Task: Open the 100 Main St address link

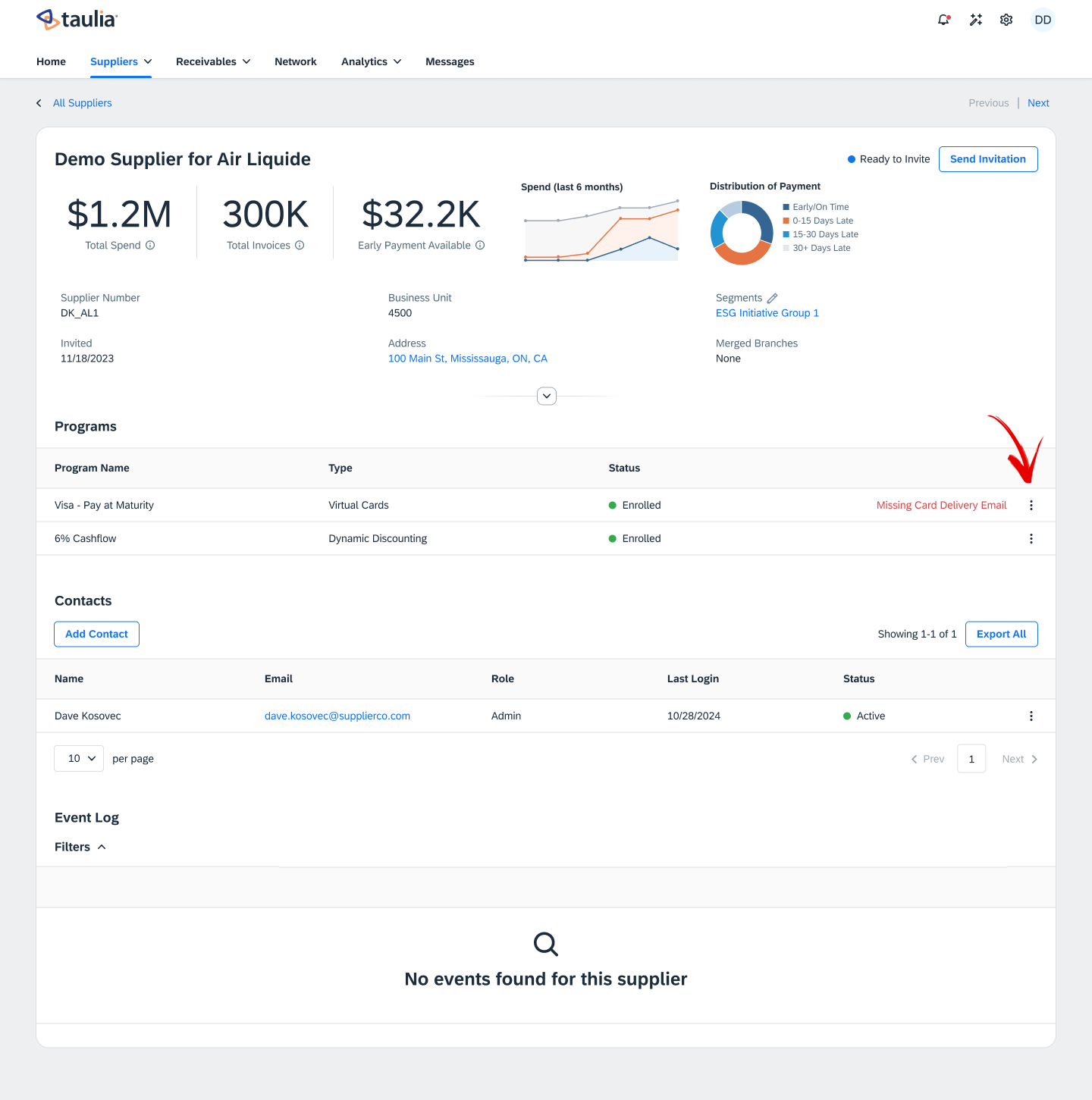Action: click(x=468, y=359)
